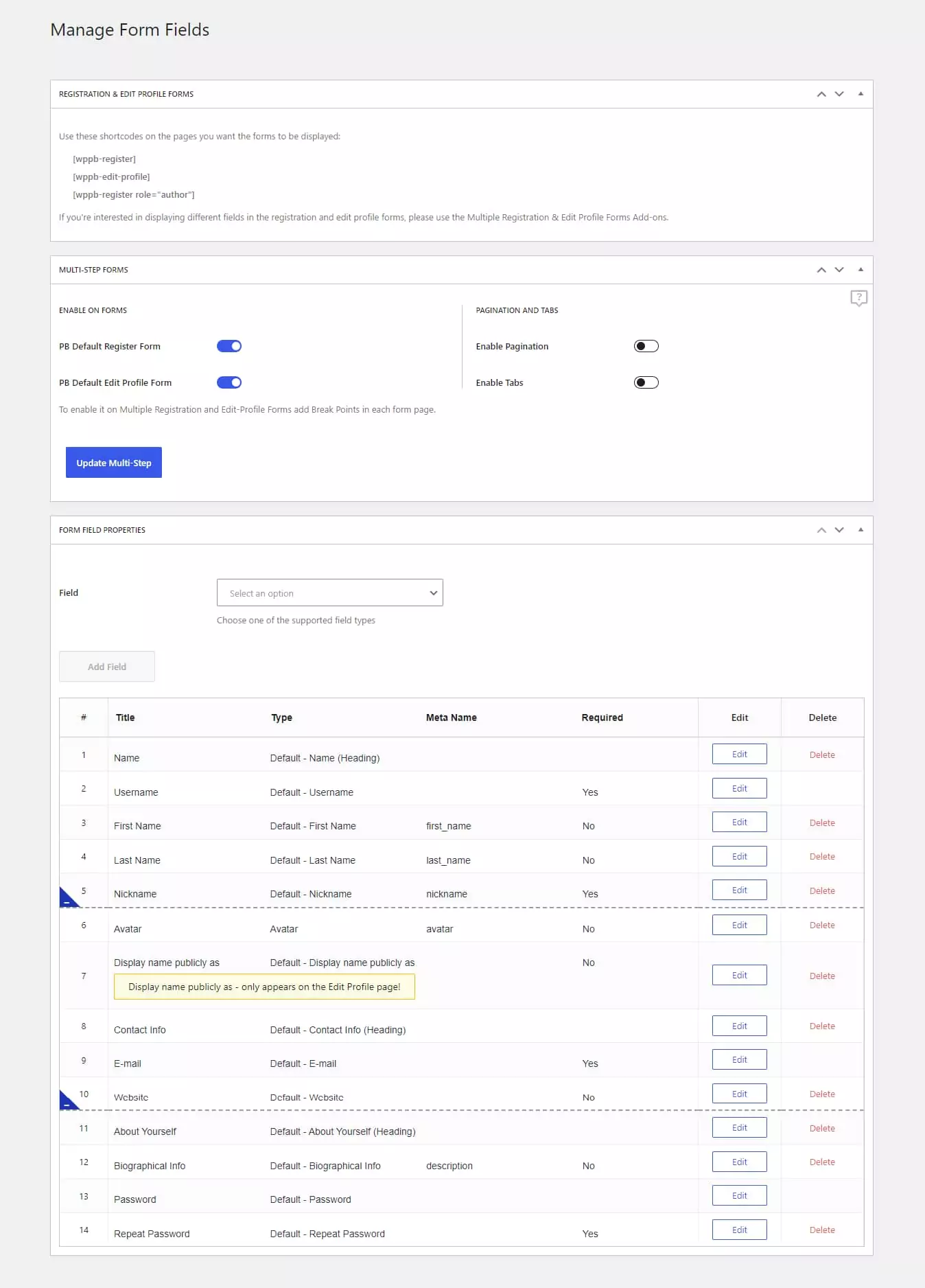Viewport: 925px width, 1288px height.
Task: Move Multi-Step Forms panel down
Action: [839, 270]
